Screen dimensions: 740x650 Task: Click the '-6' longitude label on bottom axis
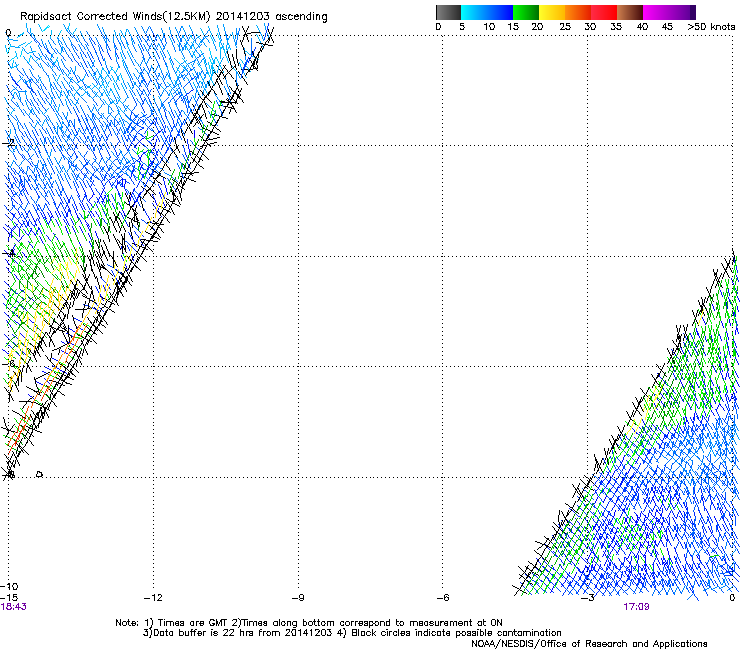pos(442,598)
